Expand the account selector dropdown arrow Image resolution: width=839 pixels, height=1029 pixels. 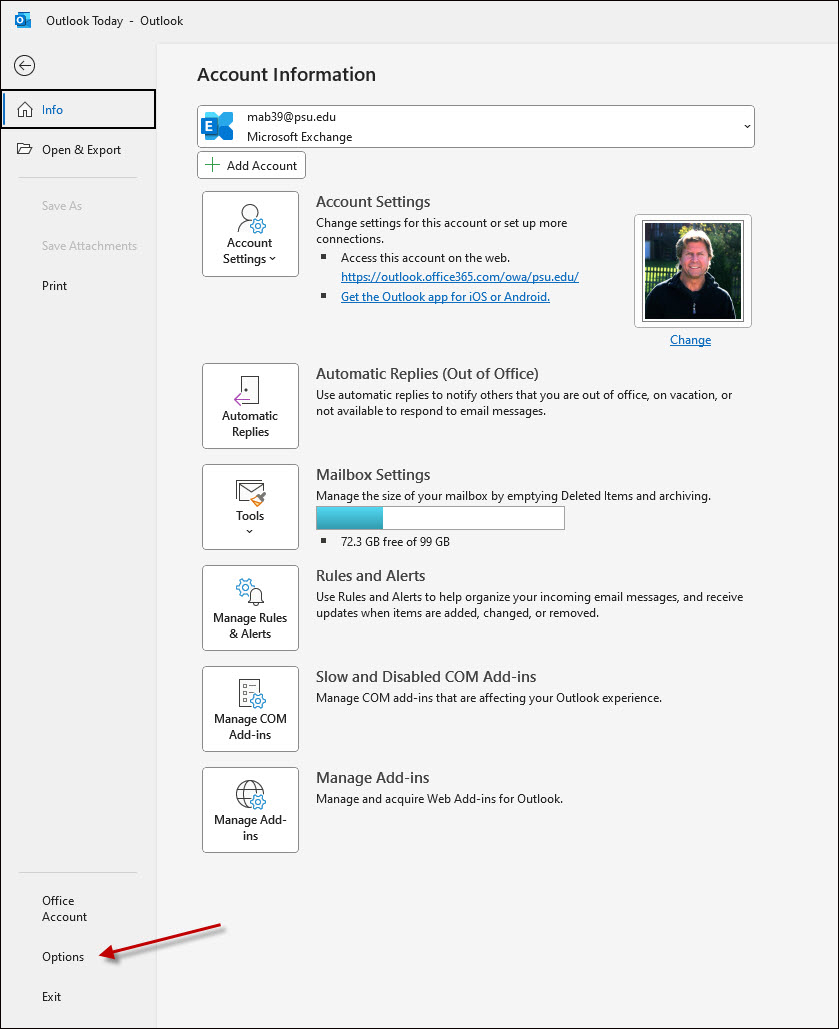(746, 127)
